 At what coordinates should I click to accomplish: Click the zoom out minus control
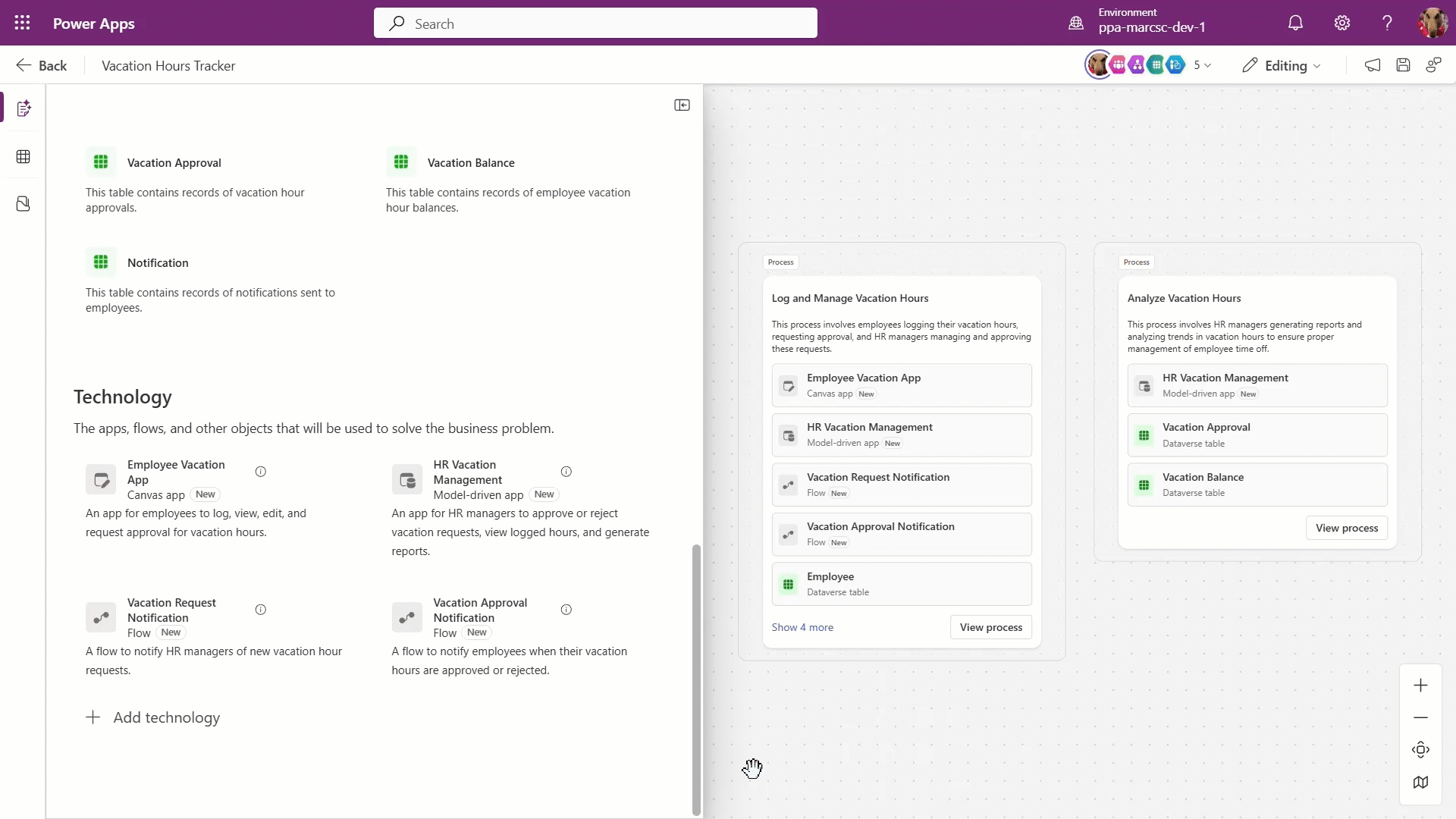(1420, 717)
